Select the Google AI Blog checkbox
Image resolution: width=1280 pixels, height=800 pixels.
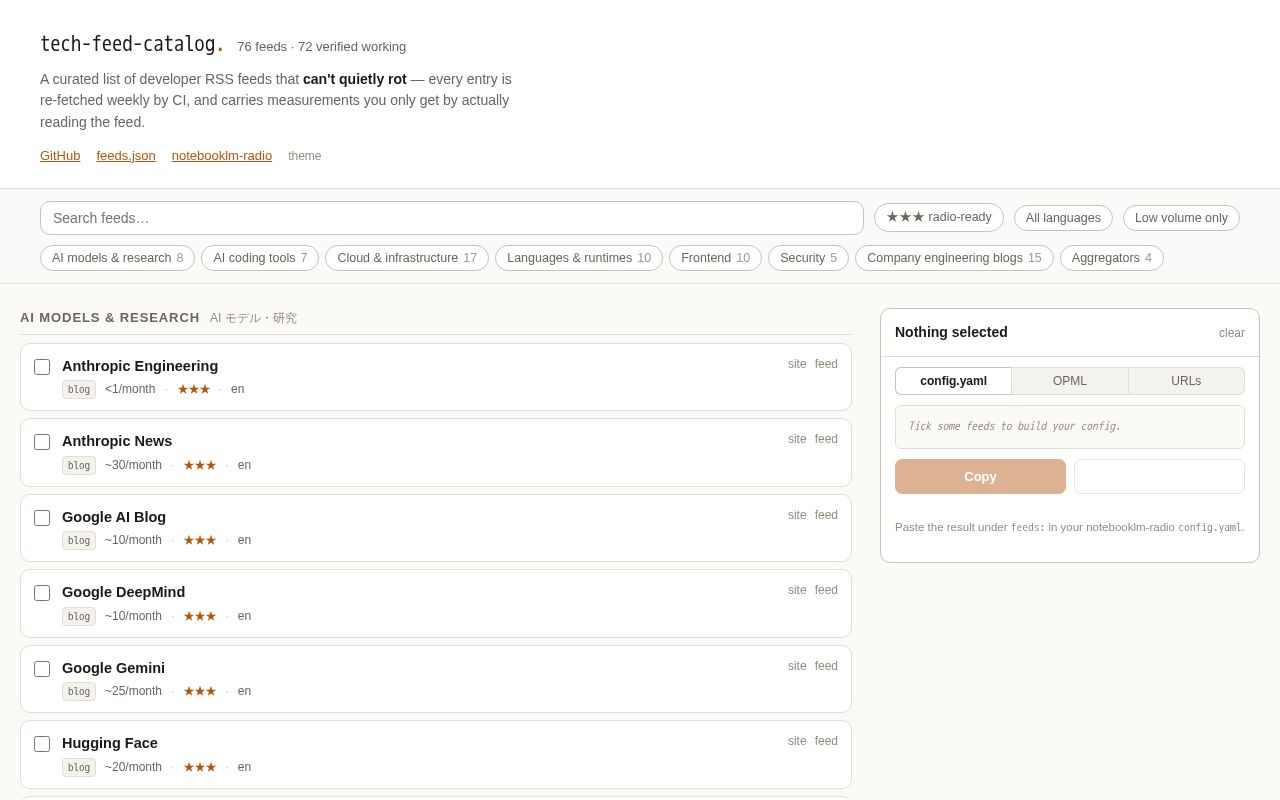42,518
